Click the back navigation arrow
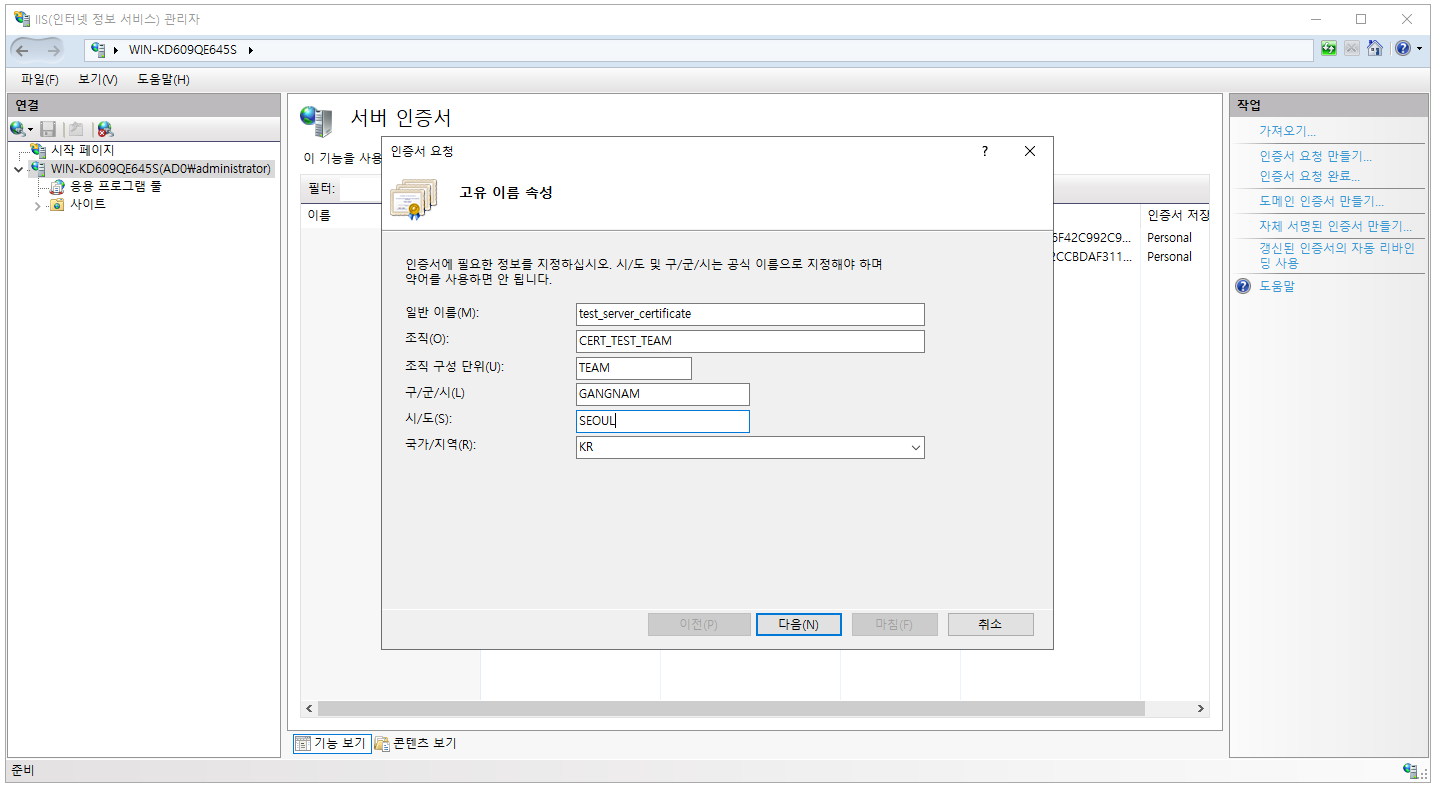The width and height of the screenshot is (1436, 788). coord(22,50)
